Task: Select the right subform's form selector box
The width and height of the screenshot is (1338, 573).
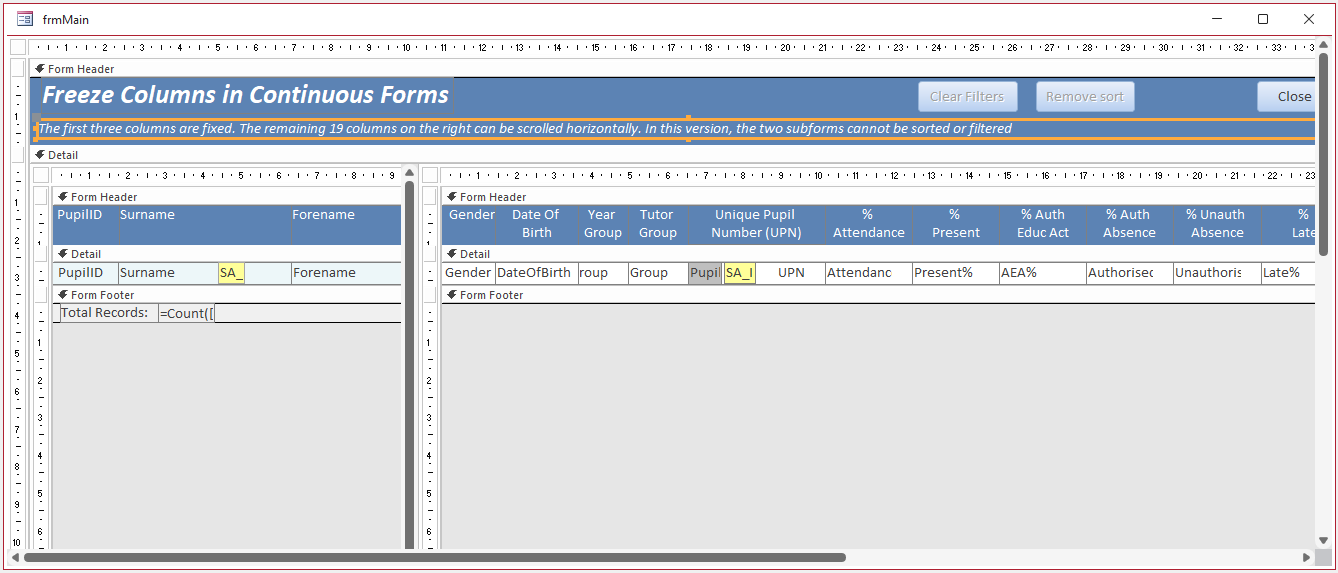Action: (430, 175)
